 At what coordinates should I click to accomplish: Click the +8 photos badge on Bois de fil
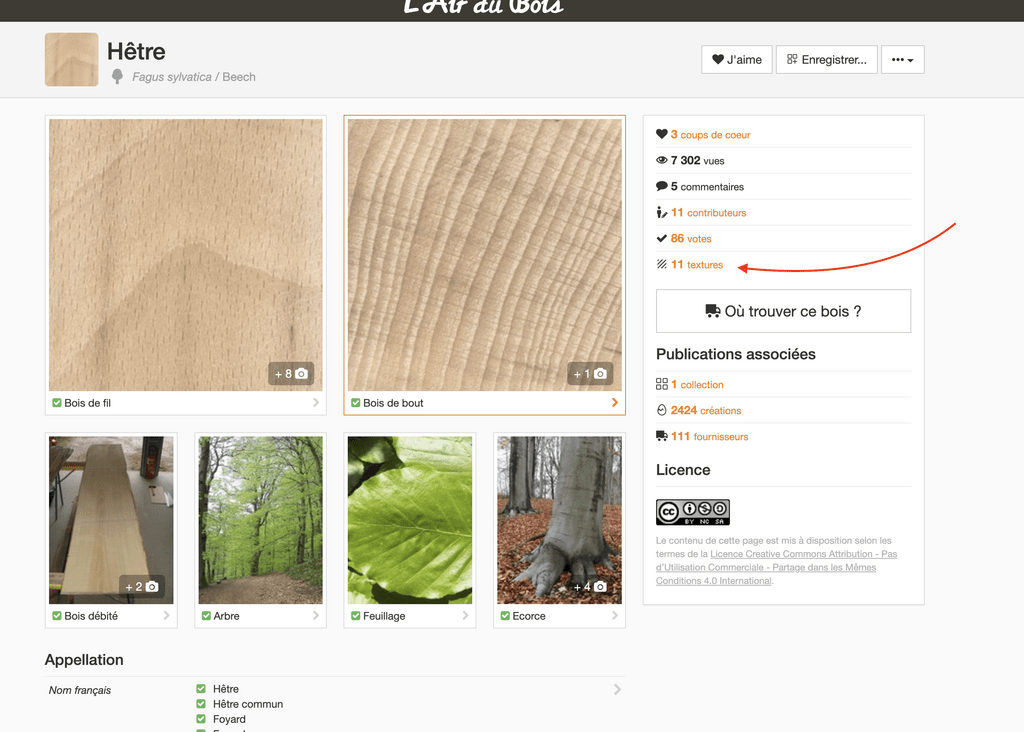click(291, 374)
